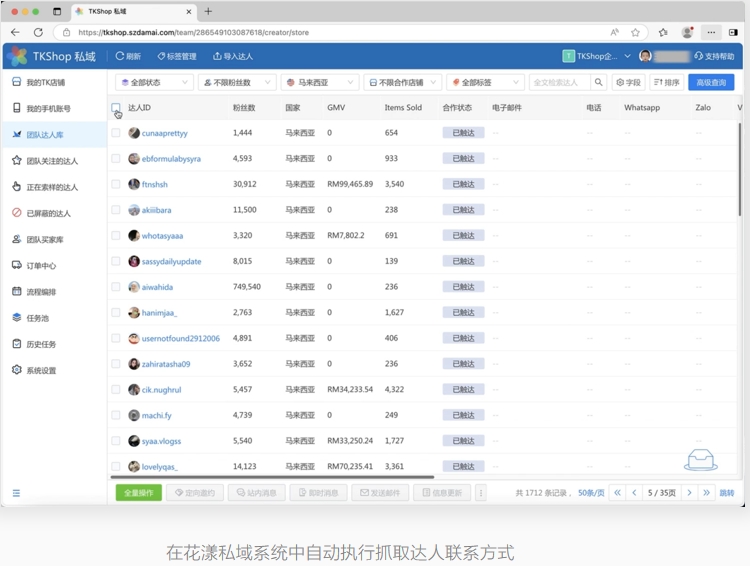
Task: Click the 导入达人 import button
Action: click(233, 56)
